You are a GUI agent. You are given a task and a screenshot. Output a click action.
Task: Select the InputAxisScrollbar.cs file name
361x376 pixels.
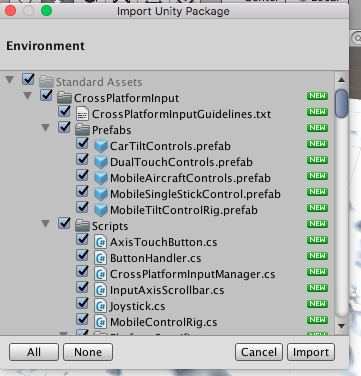pos(167,290)
